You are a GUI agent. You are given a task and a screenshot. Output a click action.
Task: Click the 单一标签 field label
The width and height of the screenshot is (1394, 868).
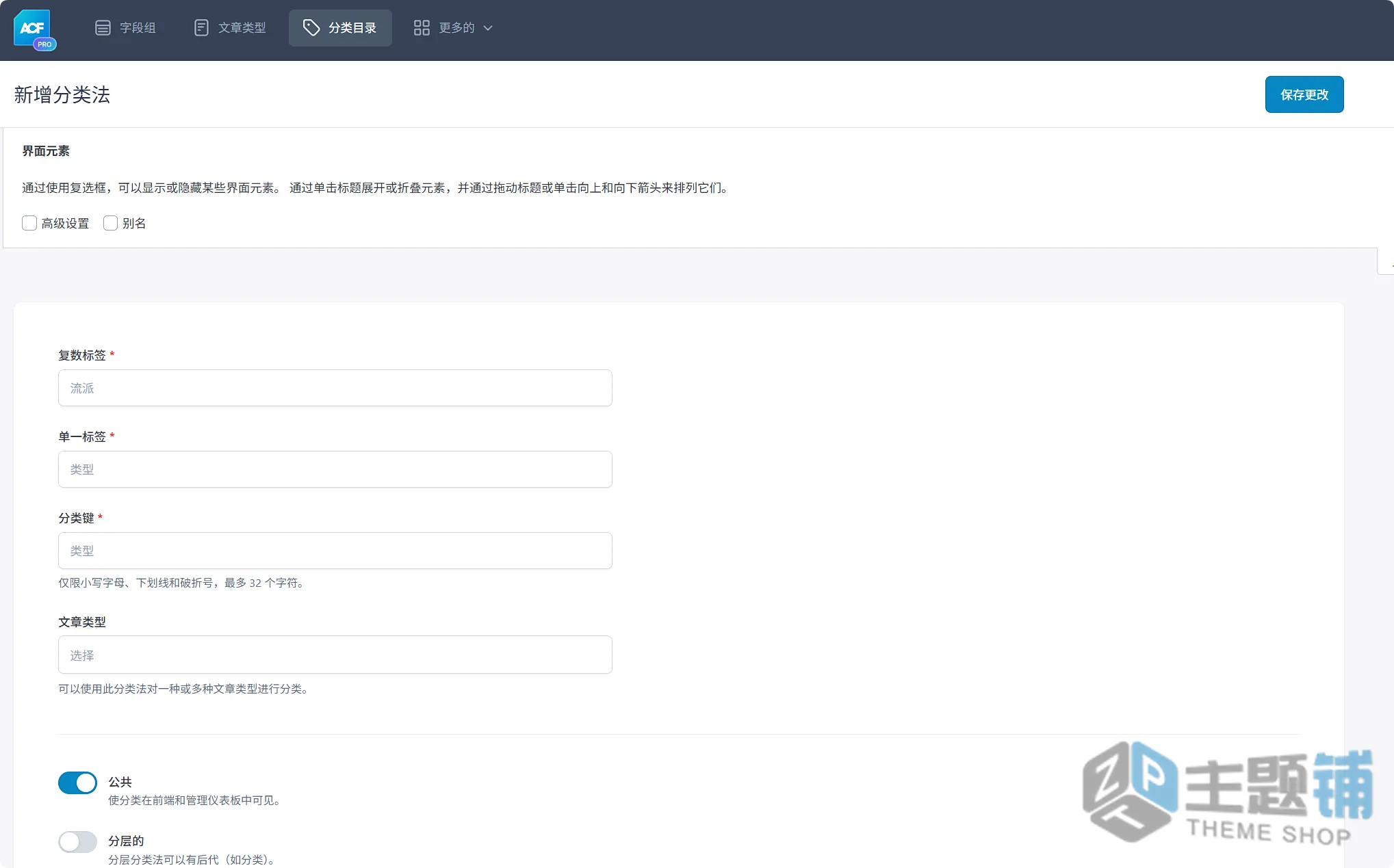tap(82, 436)
